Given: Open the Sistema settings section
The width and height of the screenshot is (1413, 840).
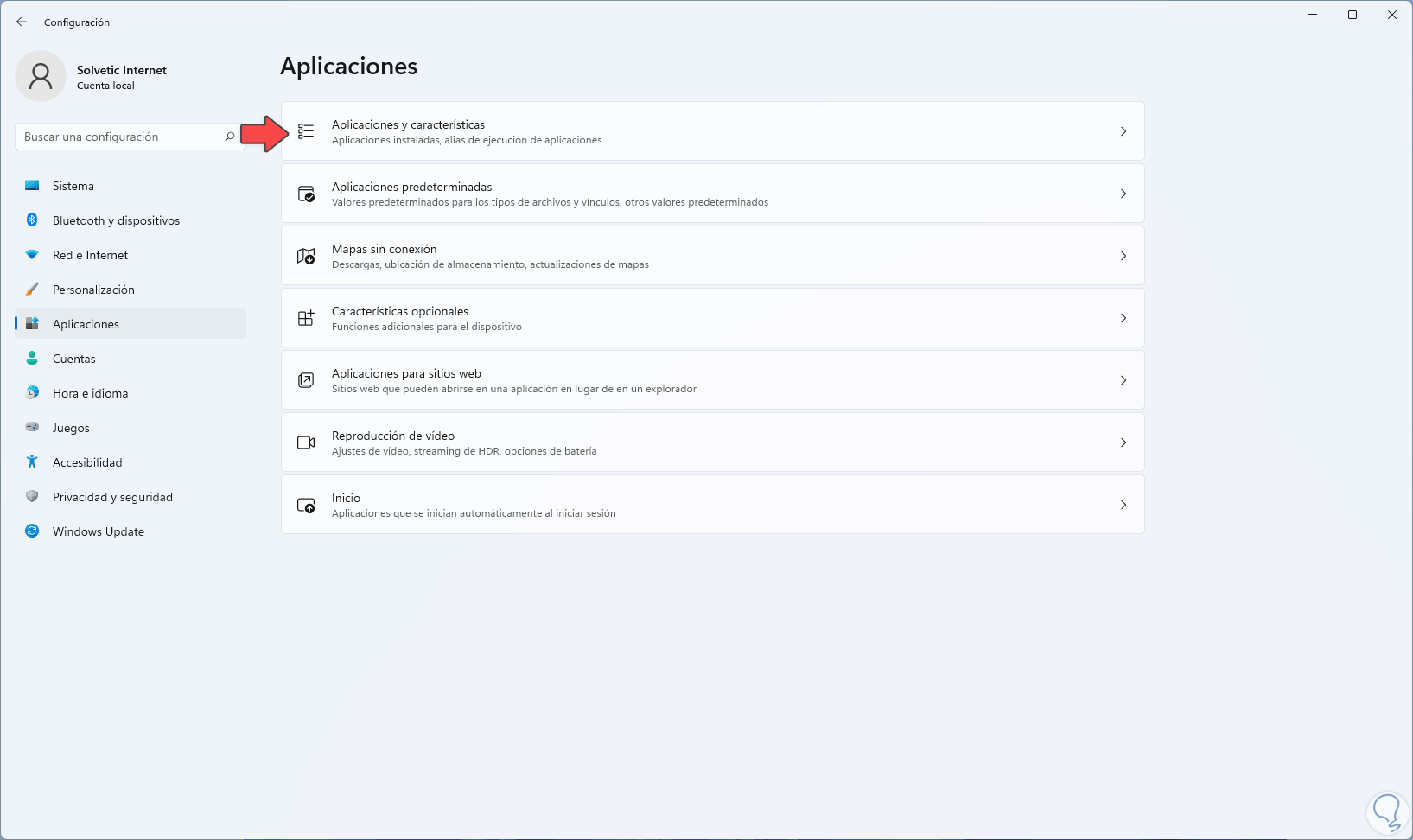Looking at the screenshot, I should (73, 186).
